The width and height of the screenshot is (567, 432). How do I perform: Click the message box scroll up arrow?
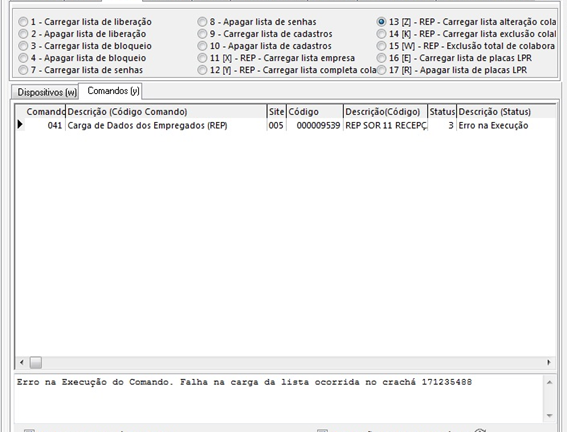tap(549, 382)
